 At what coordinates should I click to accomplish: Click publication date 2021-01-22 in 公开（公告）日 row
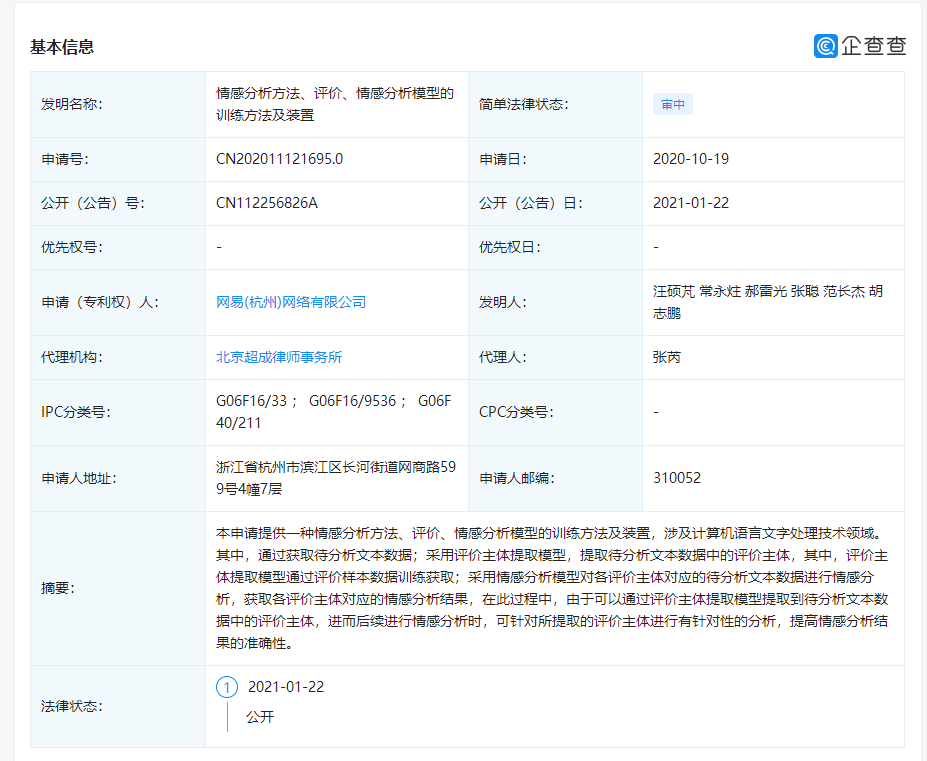[691, 203]
